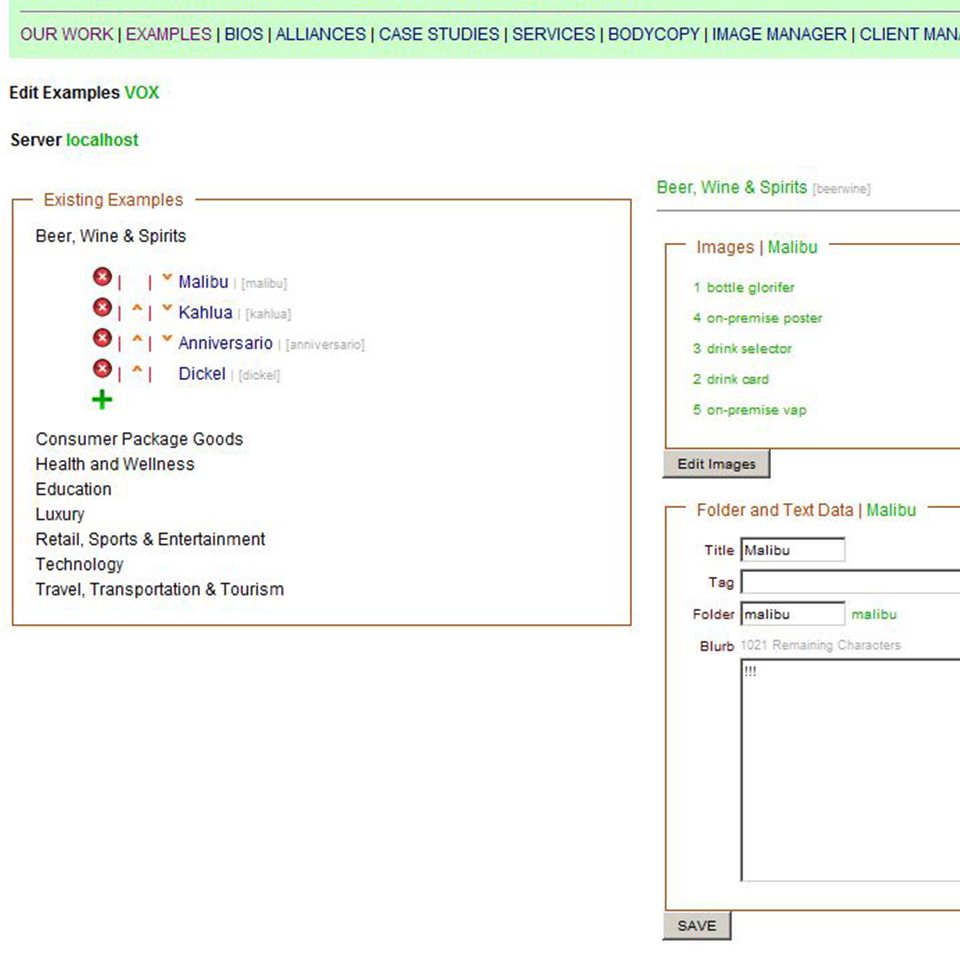Delete the Malibu example
Screen dimensions: 960x960
tap(102, 277)
